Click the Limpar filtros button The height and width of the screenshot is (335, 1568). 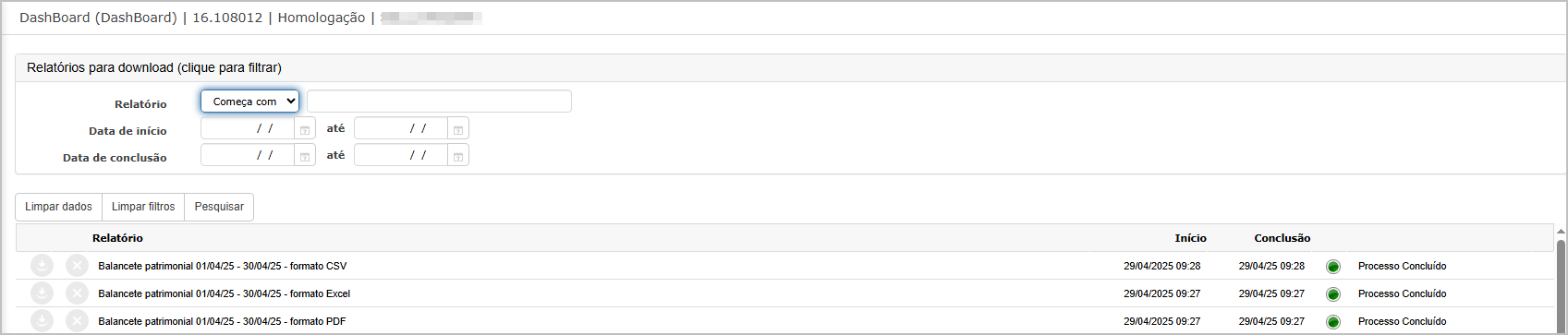143,207
